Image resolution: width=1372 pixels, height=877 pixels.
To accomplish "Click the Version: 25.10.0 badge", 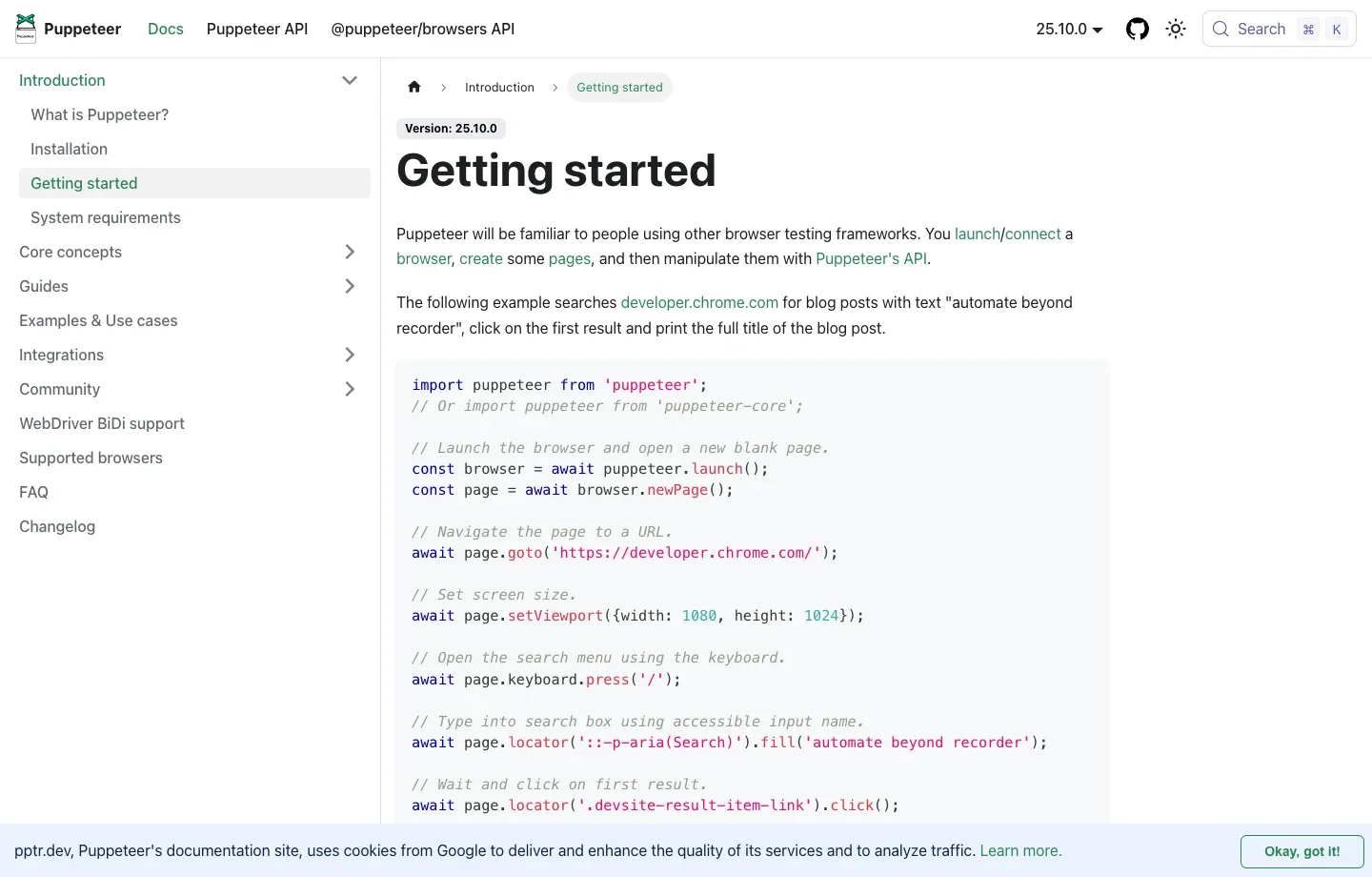I will [451, 128].
